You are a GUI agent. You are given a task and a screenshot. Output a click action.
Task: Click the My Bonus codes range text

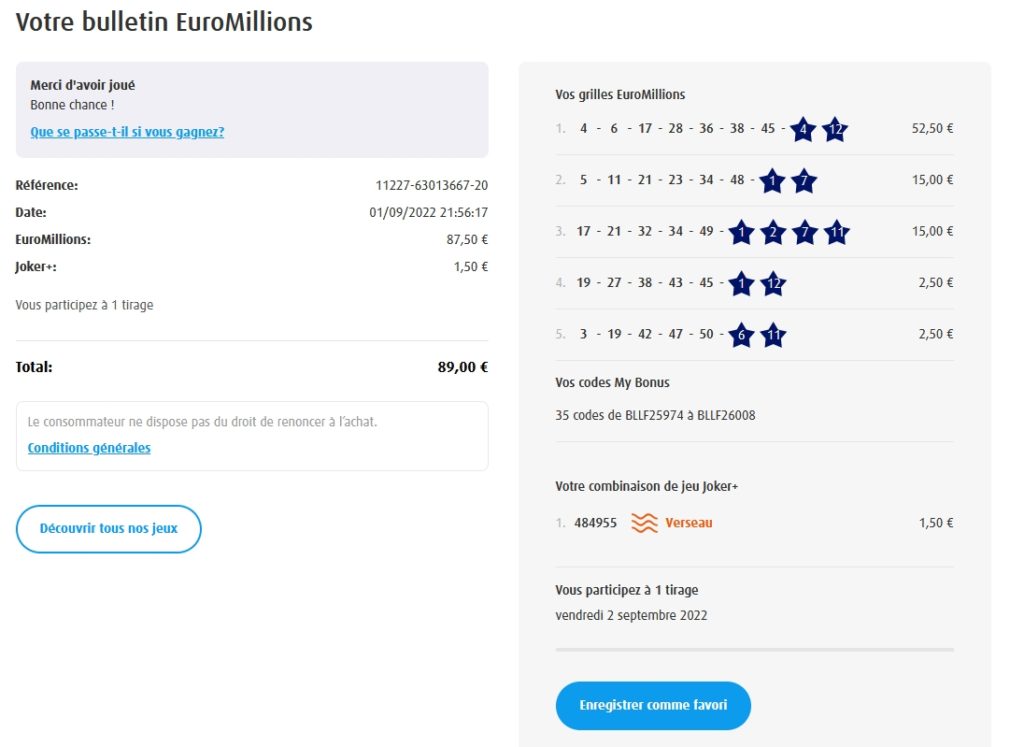655,415
